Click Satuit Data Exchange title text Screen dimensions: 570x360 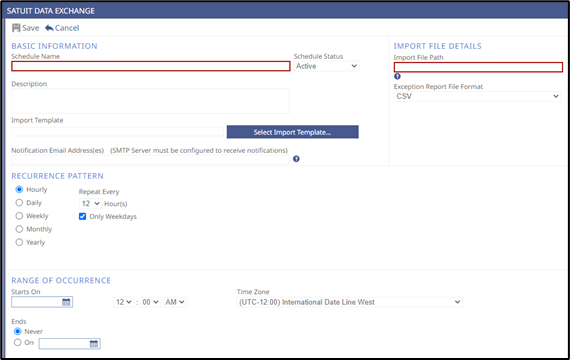pyautogui.click(x=51, y=11)
